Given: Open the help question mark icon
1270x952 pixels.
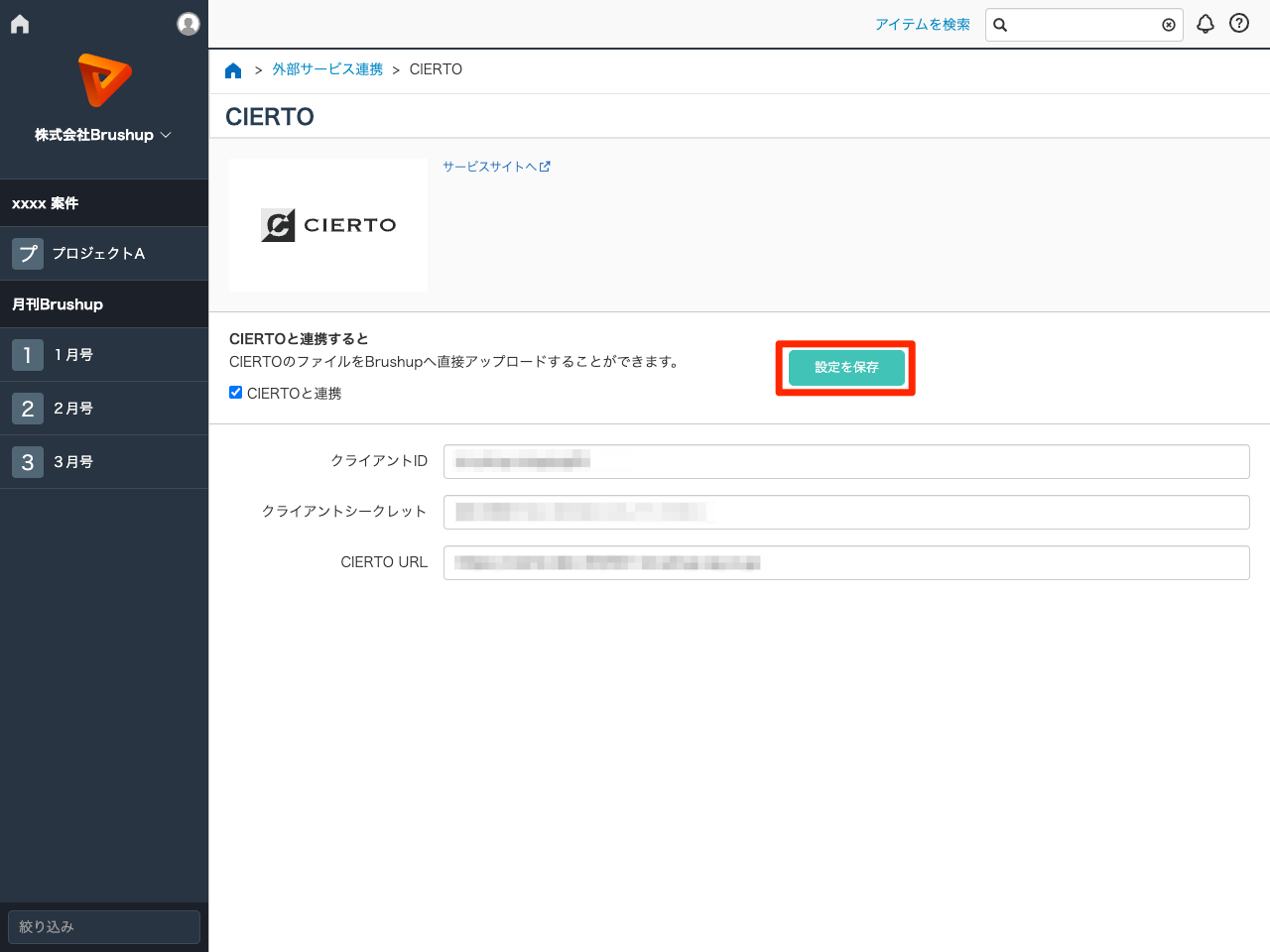Looking at the screenshot, I should pos(1239,23).
